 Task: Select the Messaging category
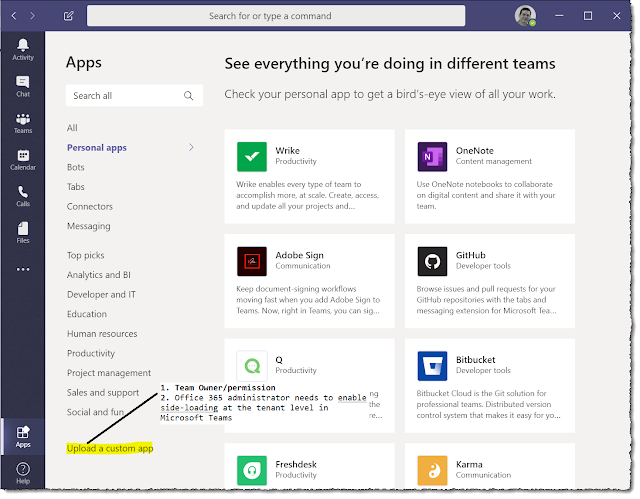pos(89,226)
